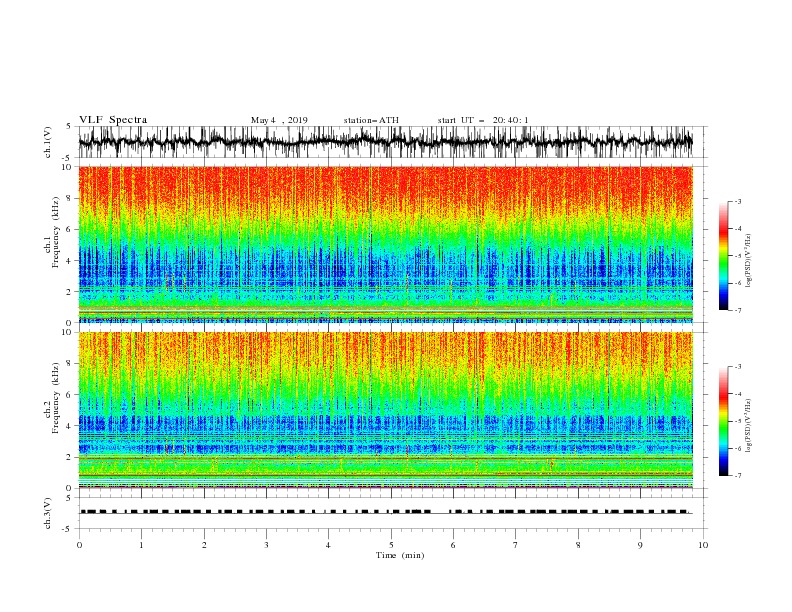Click the "-3" tick on the ch.1 color bar

[x=738, y=201]
